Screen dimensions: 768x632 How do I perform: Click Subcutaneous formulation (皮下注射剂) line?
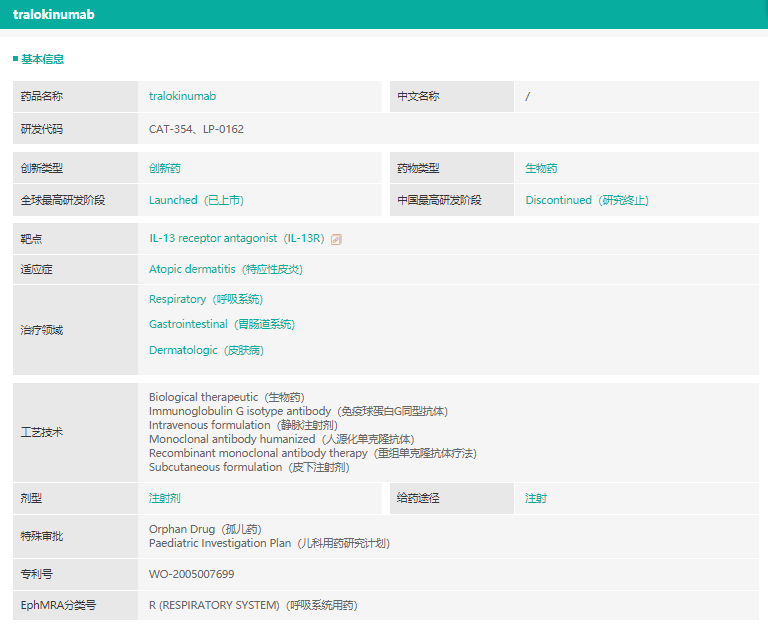[249, 467]
